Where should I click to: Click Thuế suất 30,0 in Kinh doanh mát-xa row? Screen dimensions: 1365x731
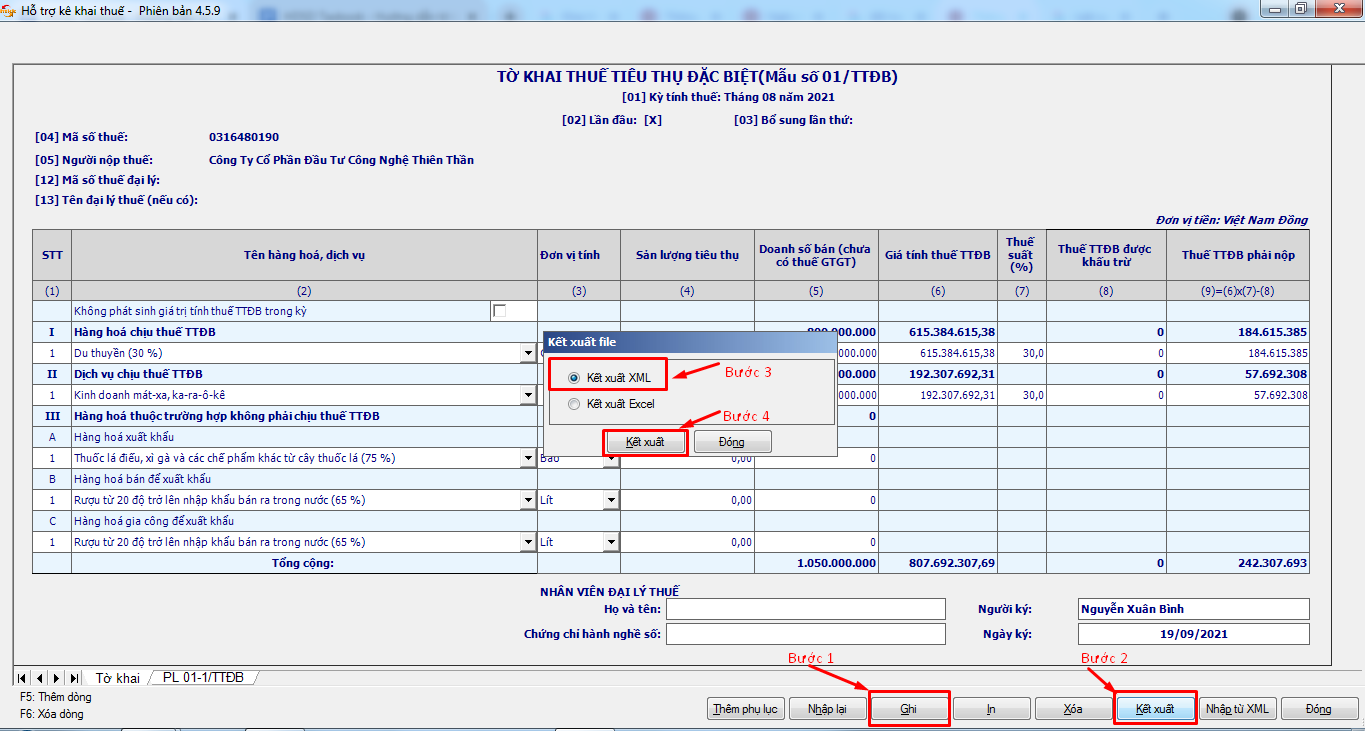pos(1021,395)
